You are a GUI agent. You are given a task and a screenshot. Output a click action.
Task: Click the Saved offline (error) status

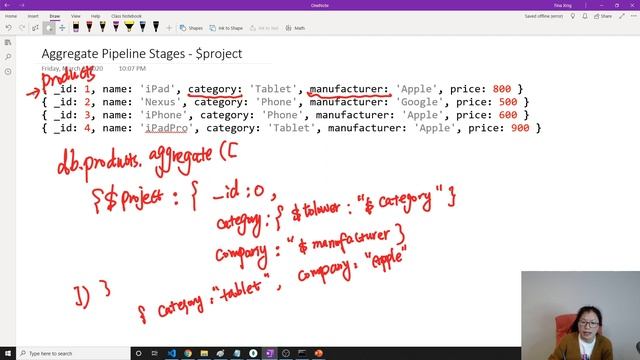point(544,16)
